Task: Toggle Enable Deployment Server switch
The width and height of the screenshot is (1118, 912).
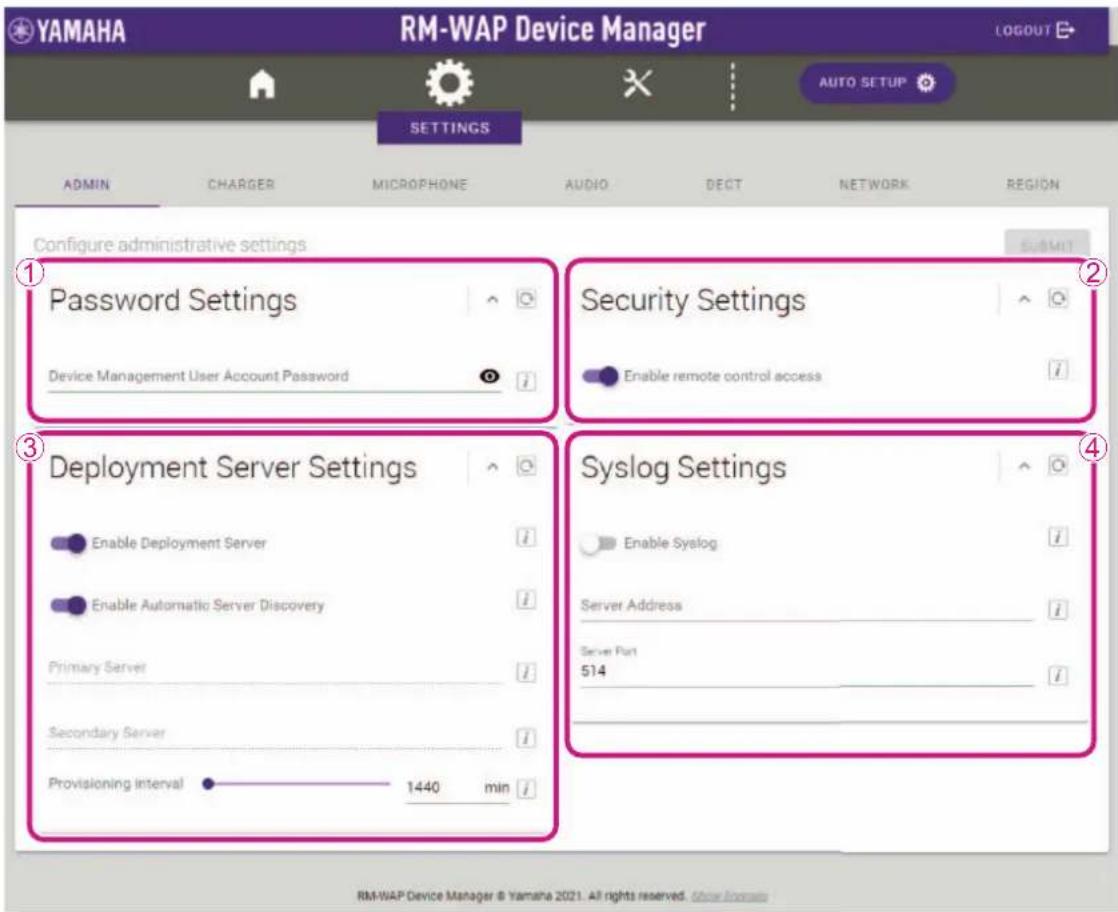Action: click(68, 543)
